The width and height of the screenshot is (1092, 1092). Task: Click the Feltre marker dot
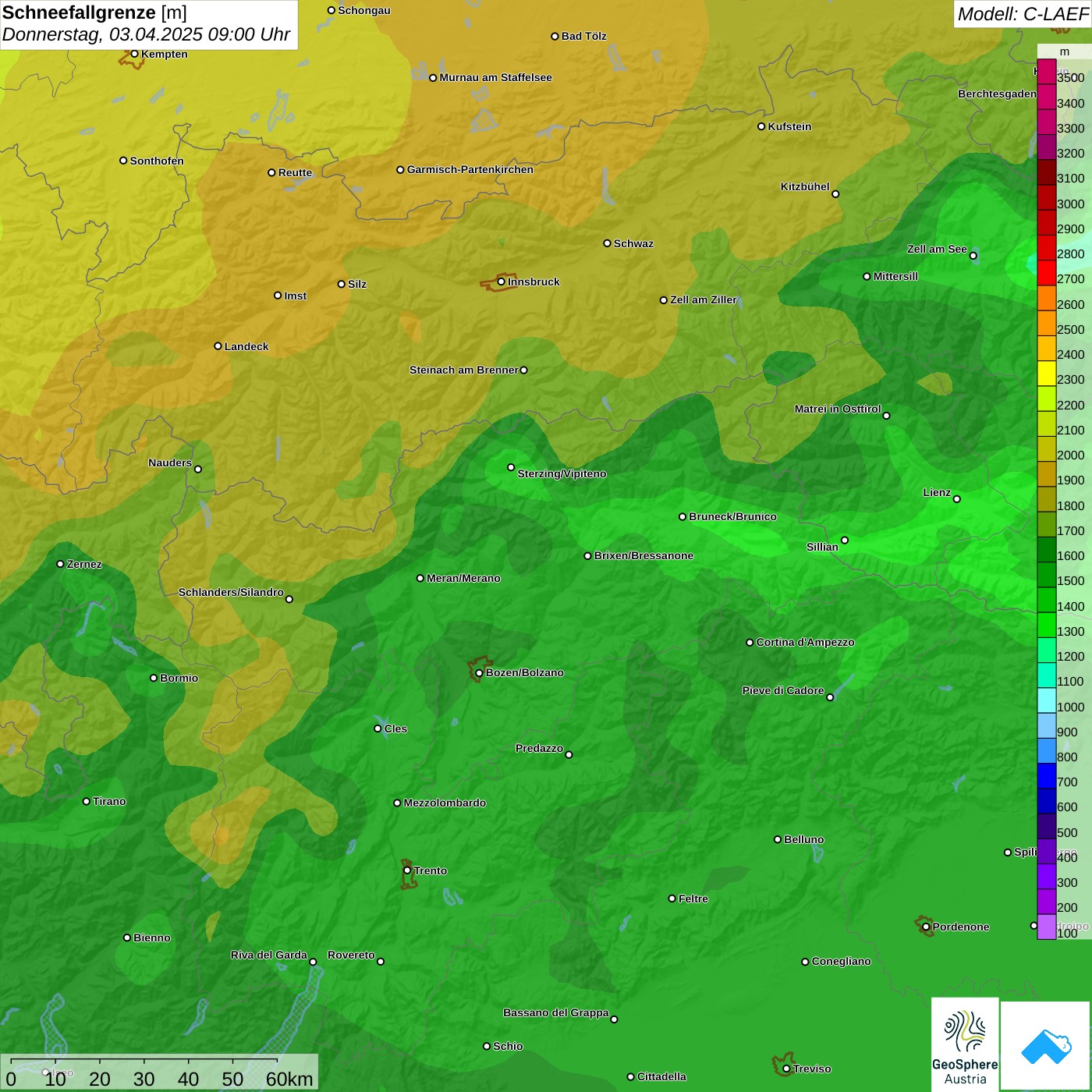(x=672, y=899)
